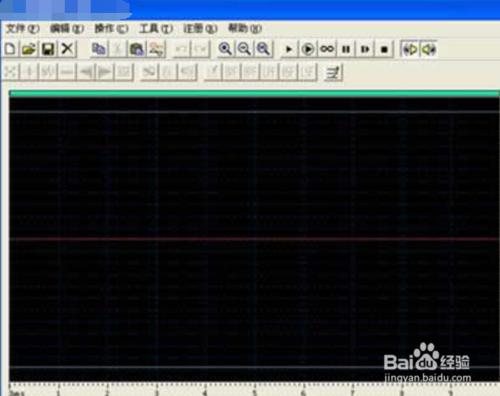Click the copy icon in the toolbar
The height and width of the screenshot is (396, 500).
click(99, 49)
